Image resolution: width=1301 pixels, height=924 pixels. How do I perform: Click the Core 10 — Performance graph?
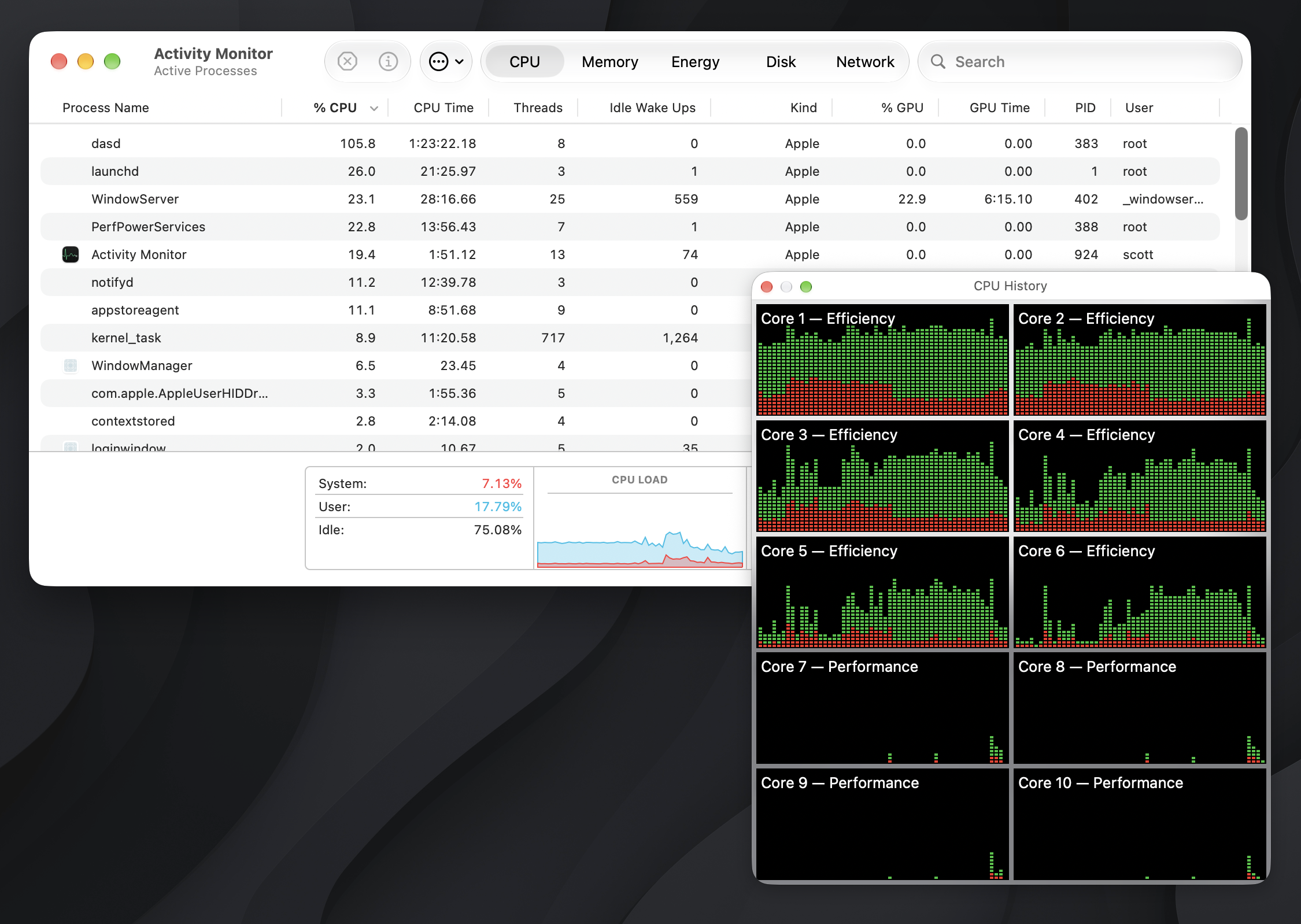point(1140,825)
